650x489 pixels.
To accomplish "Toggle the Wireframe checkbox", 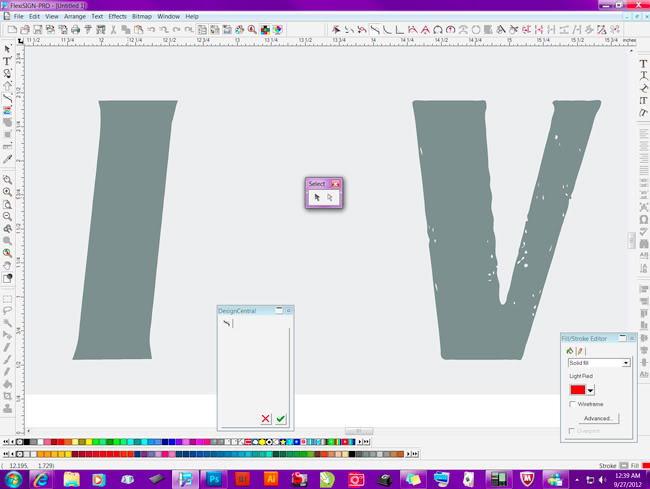I will 572,404.
